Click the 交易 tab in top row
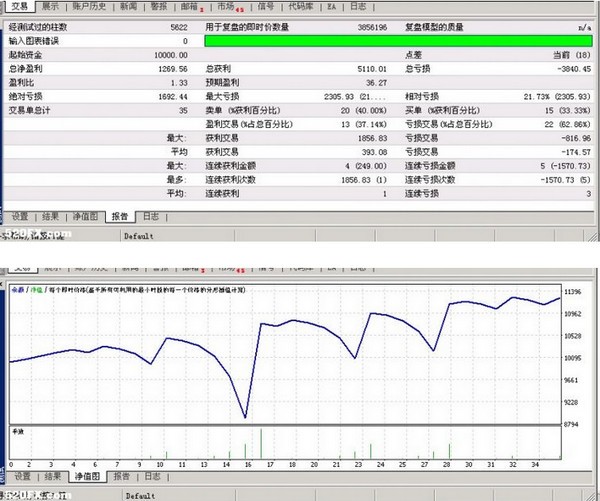This screenshot has width=600, height=501. (x=18, y=6)
